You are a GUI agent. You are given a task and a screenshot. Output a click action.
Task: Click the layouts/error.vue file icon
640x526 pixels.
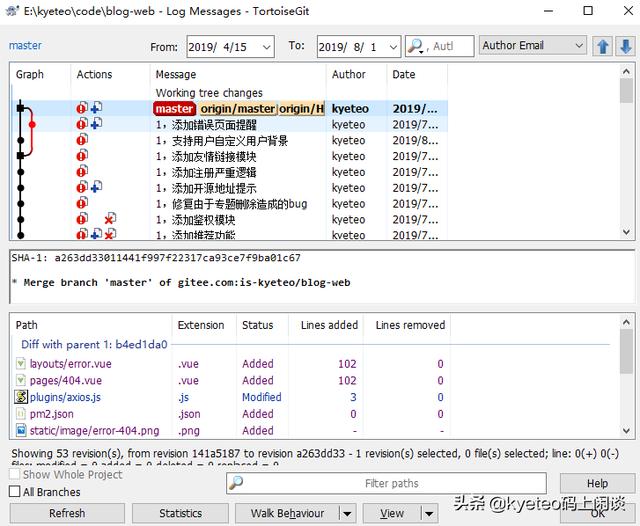[x=21, y=363]
